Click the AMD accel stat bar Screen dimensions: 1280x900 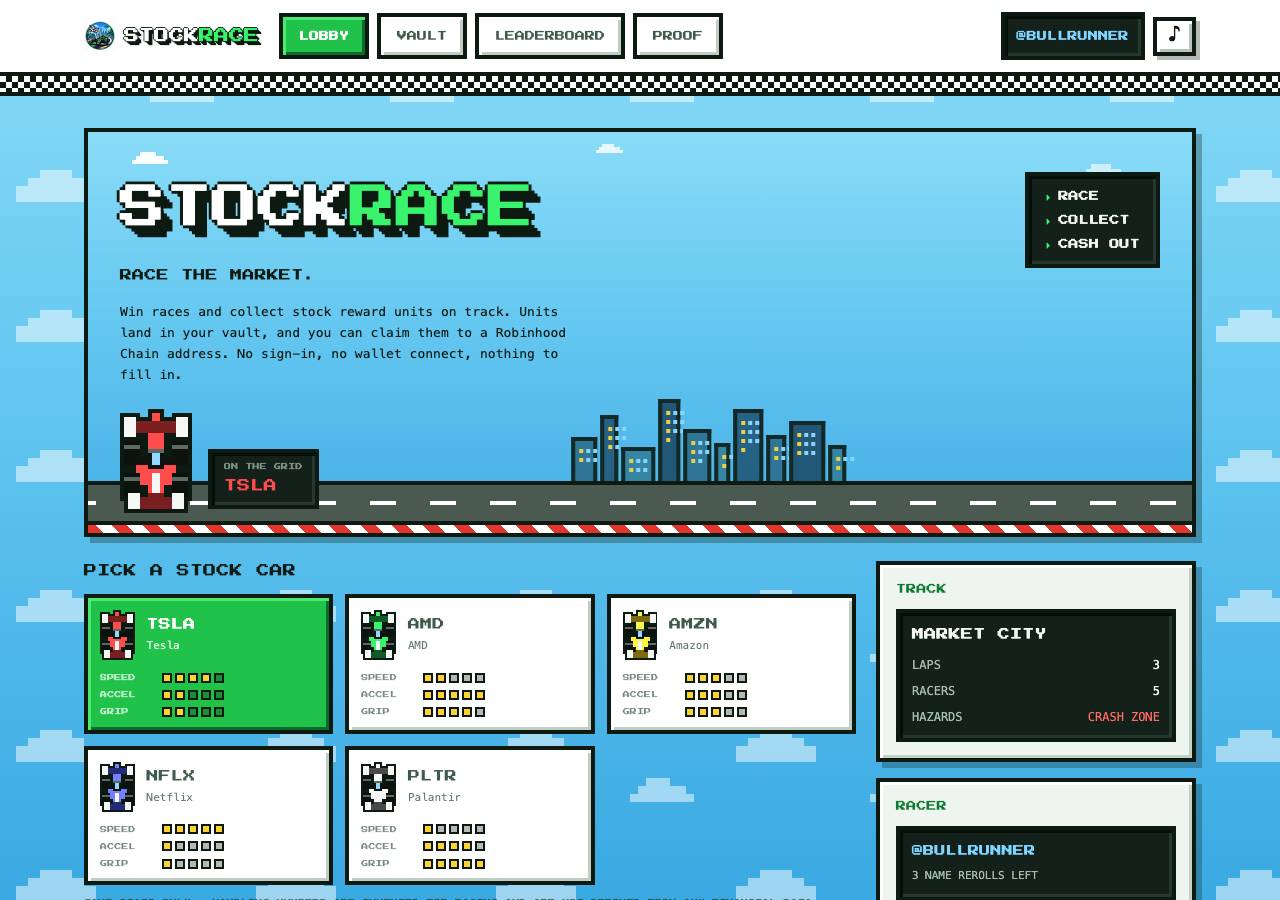point(454,695)
